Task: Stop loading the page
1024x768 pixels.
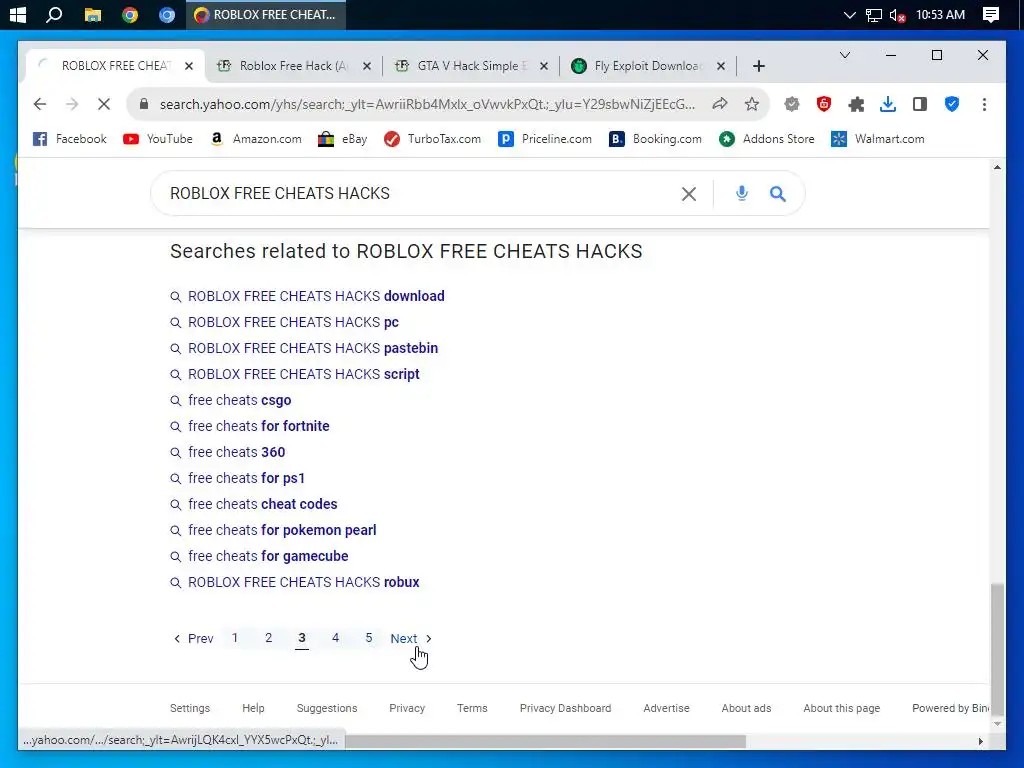Action: [104, 104]
